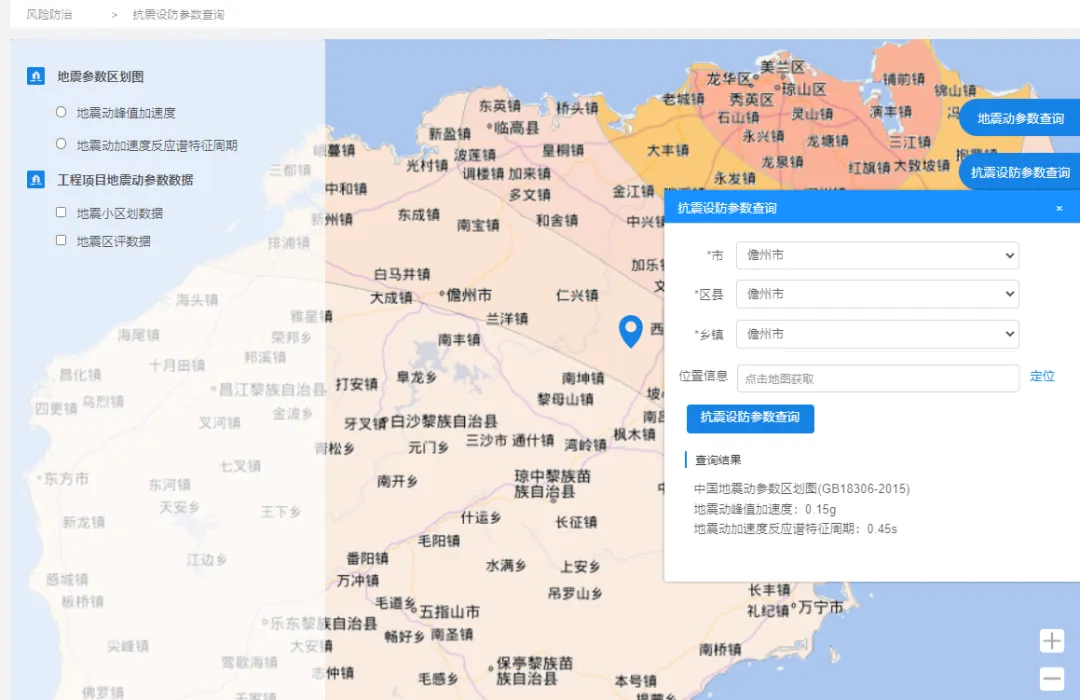
Task: Close the 抗震设防参数查询 dialog
Action: (1059, 209)
